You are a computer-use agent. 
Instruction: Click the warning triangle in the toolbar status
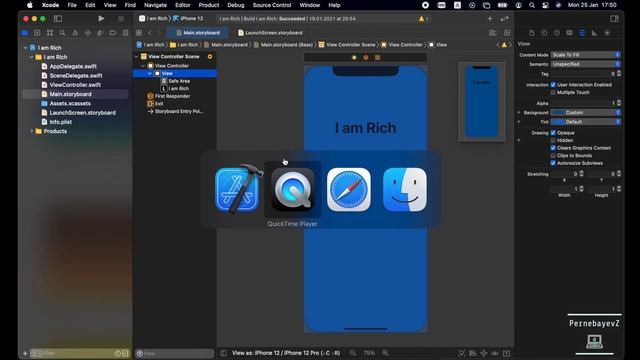(x=421, y=19)
